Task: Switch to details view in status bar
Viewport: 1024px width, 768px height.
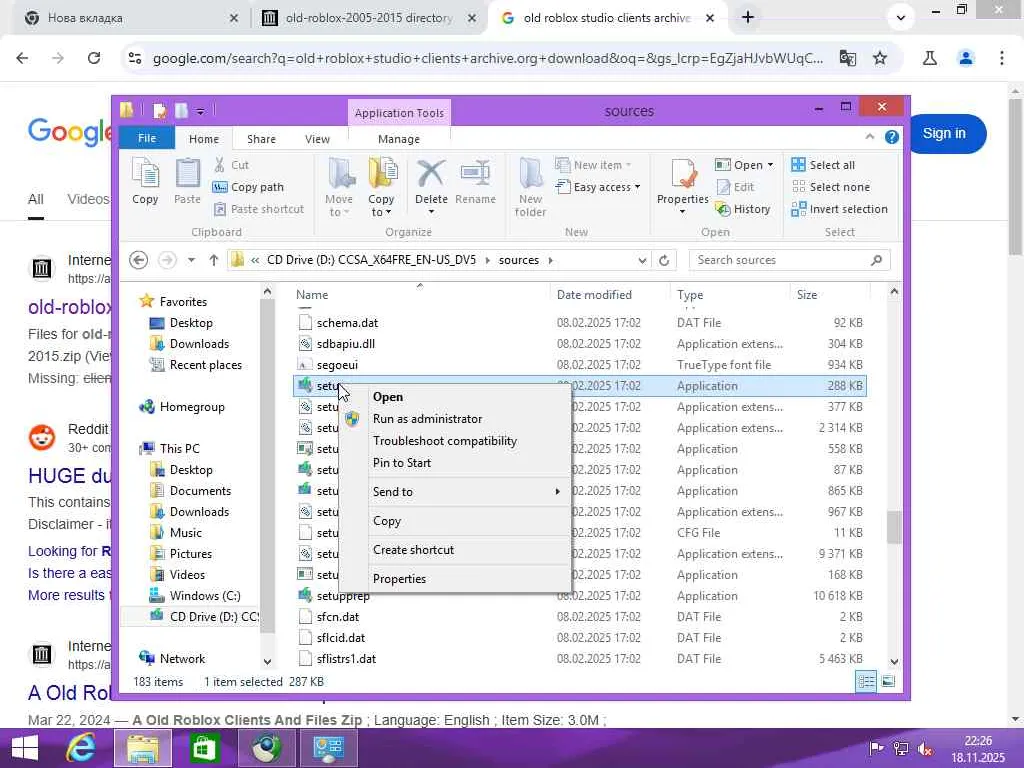Action: [866, 681]
